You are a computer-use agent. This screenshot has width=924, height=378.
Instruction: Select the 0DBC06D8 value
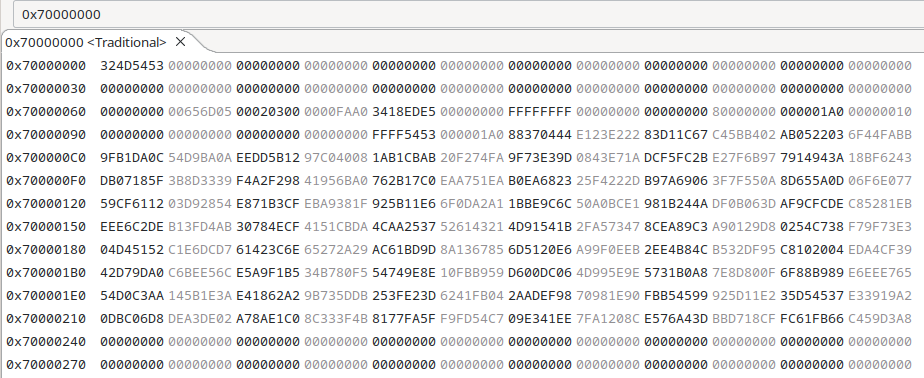coord(132,318)
